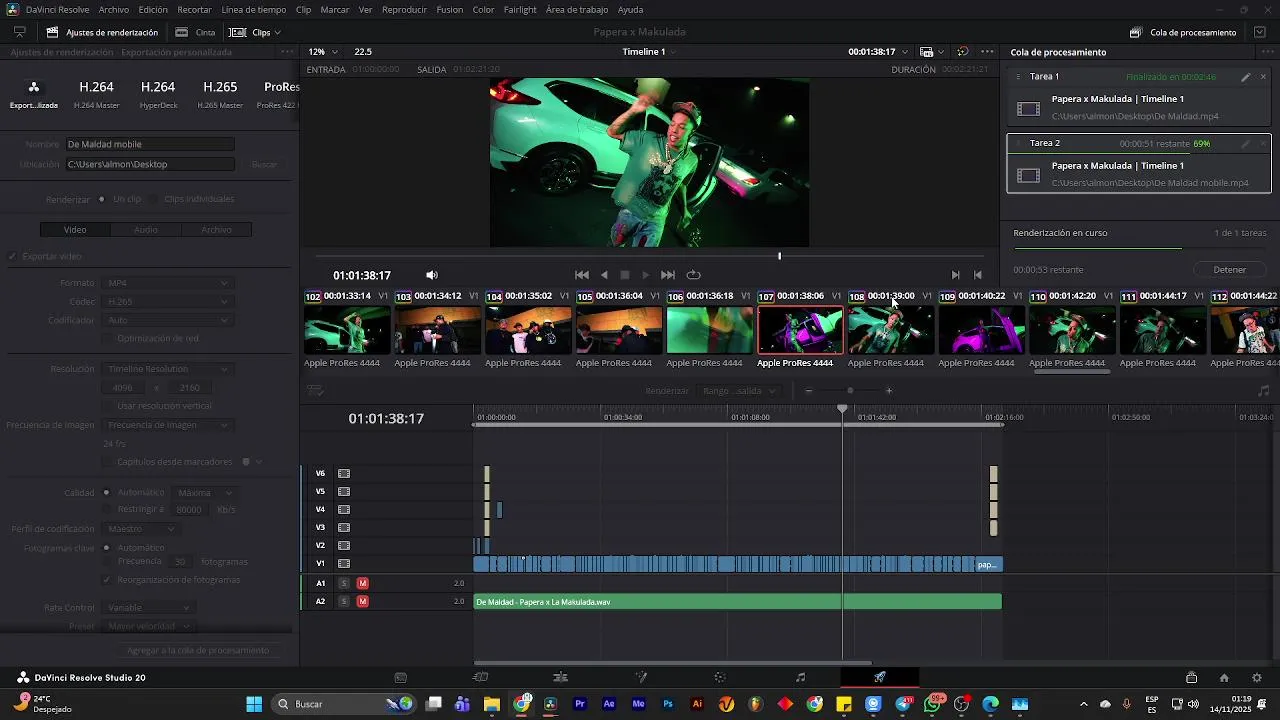Viewport: 1280px width, 720px height.
Task: Click the Cinta toolbar button
Action: [x=195, y=32]
